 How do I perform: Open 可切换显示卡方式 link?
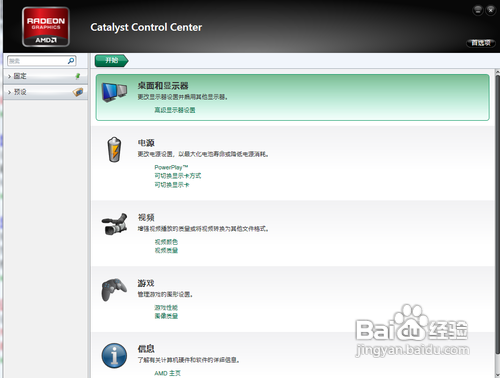point(178,176)
